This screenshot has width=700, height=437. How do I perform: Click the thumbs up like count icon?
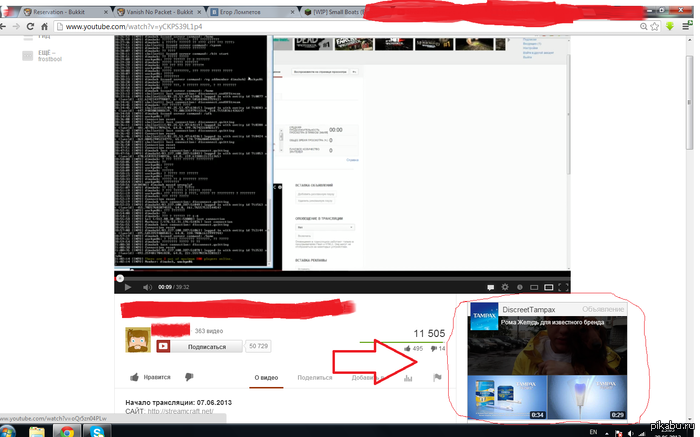[x=407, y=349]
